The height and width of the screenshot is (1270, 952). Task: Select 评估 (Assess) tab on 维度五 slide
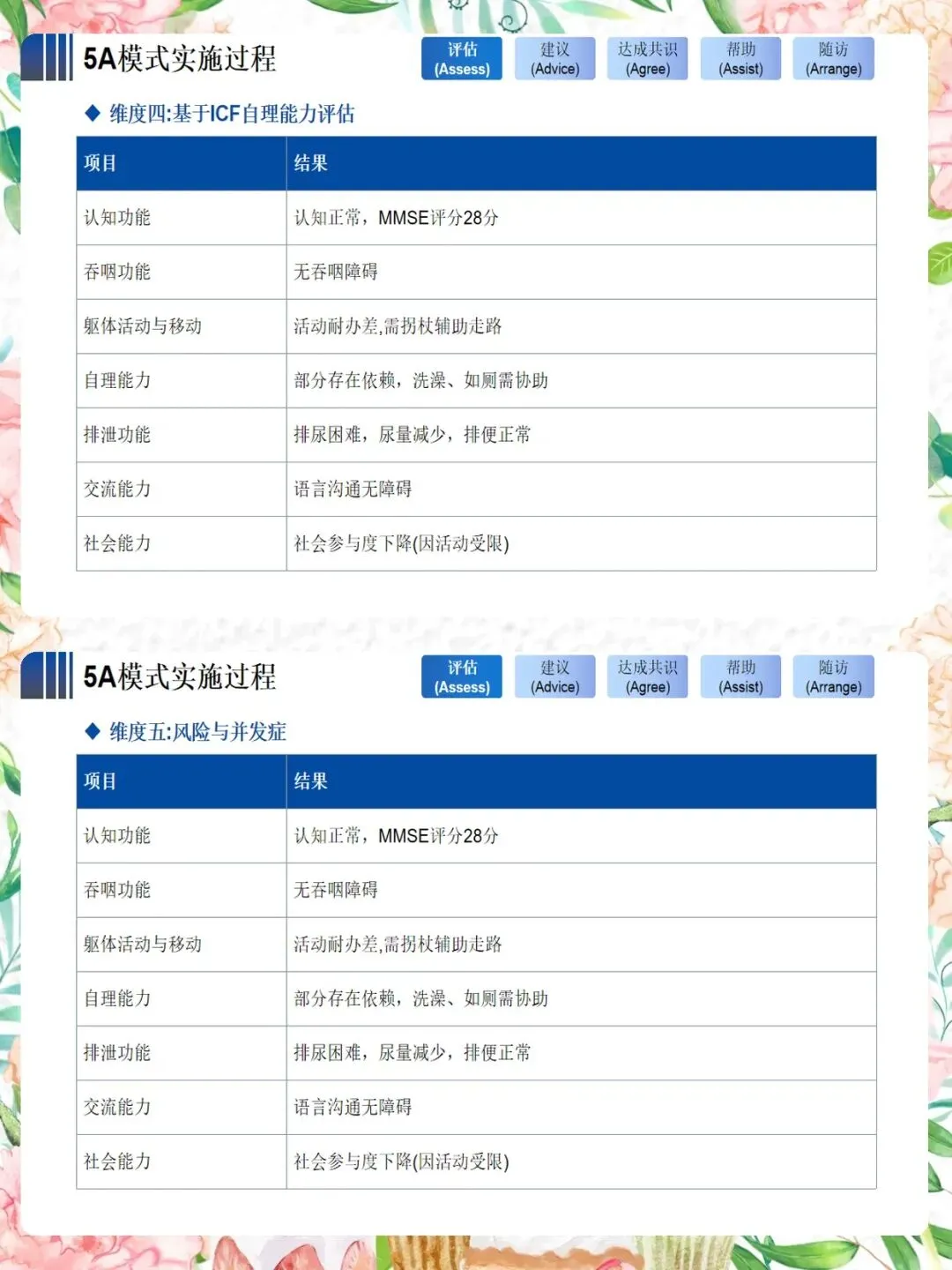[462, 676]
